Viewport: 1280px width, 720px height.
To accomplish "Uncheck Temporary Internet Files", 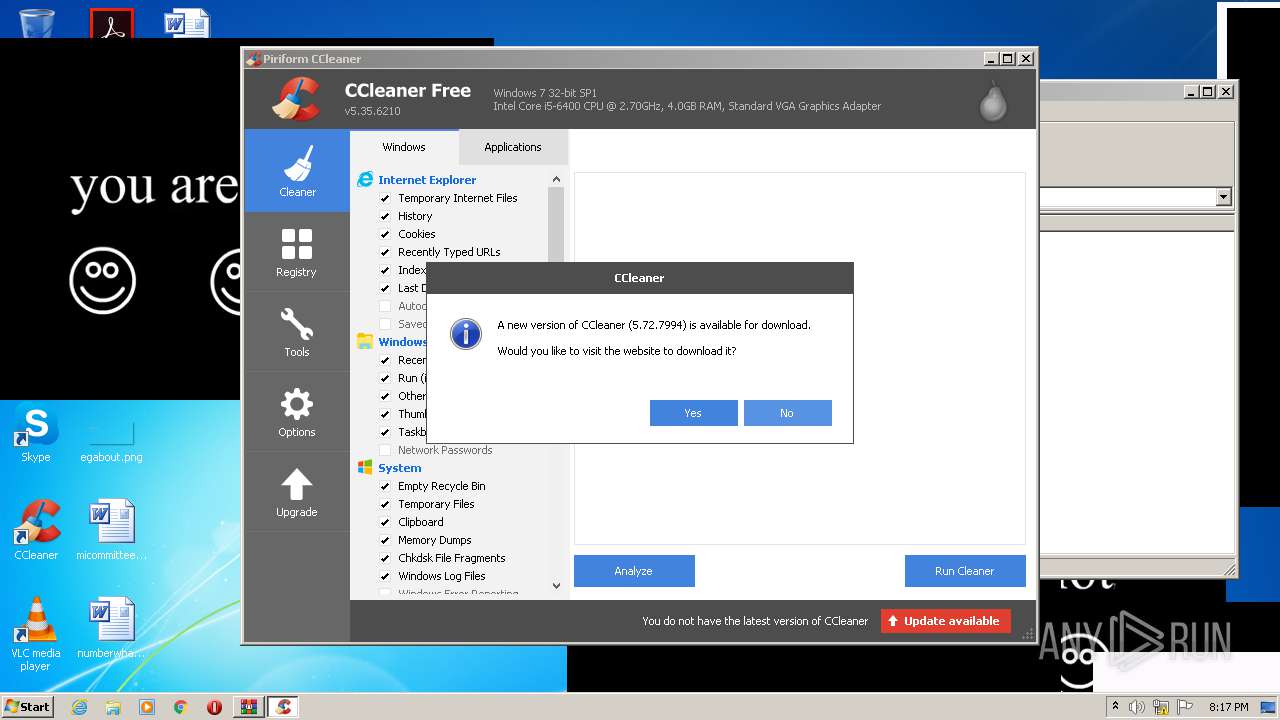I will pos(385,198).
